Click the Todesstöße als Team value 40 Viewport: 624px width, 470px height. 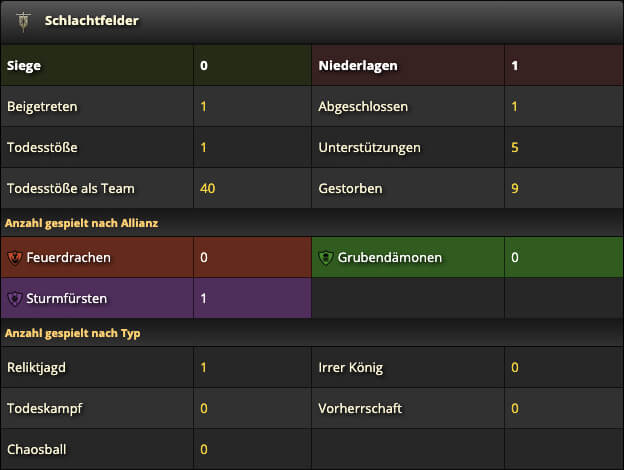click(x=208, y=189)
